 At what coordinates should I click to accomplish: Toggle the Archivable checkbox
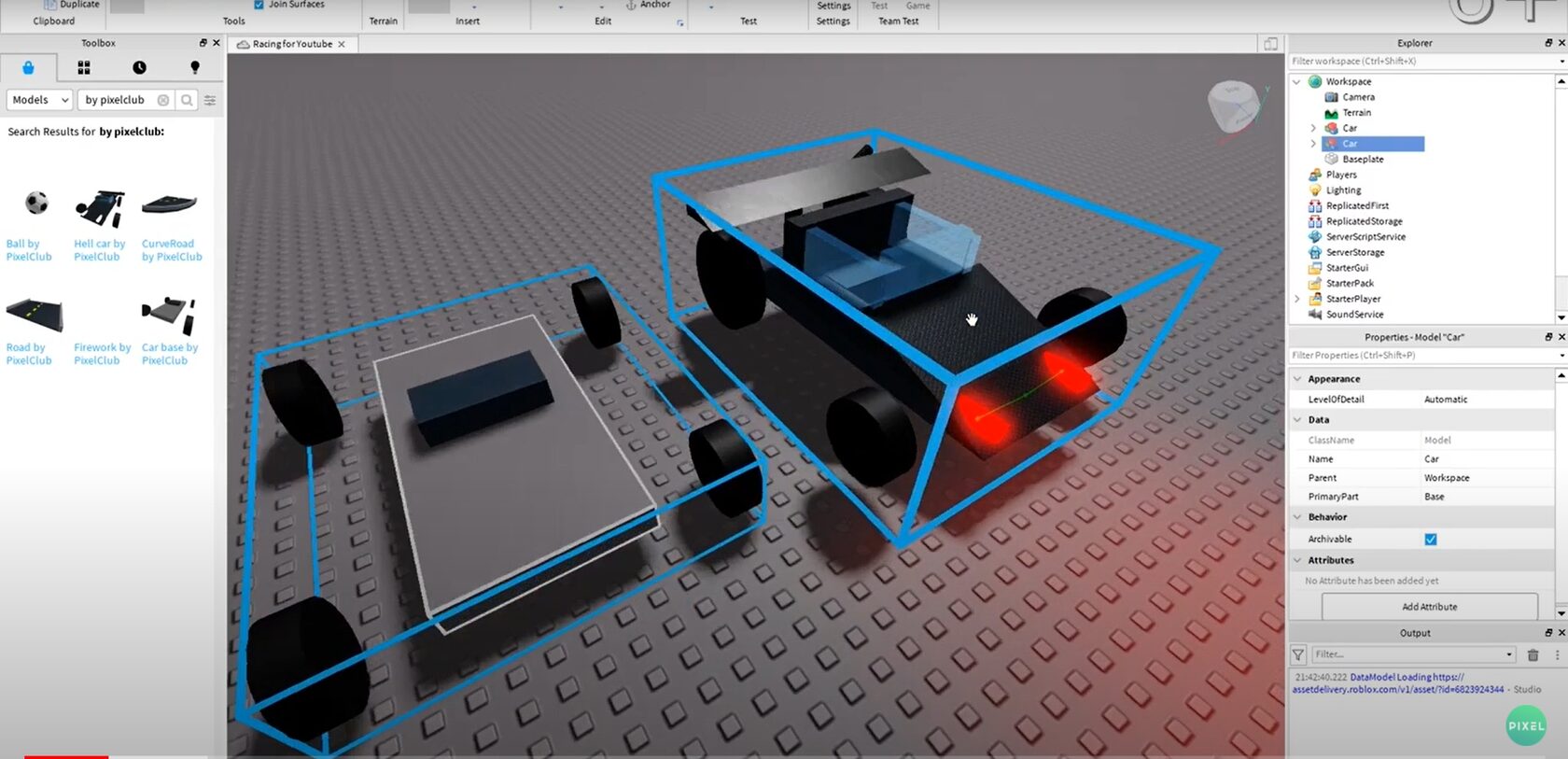[1431, 540]
